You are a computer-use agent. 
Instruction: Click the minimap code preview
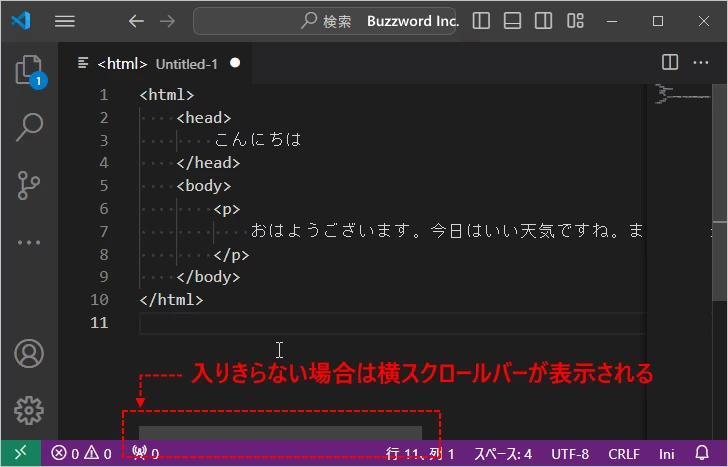click(680, 95)
